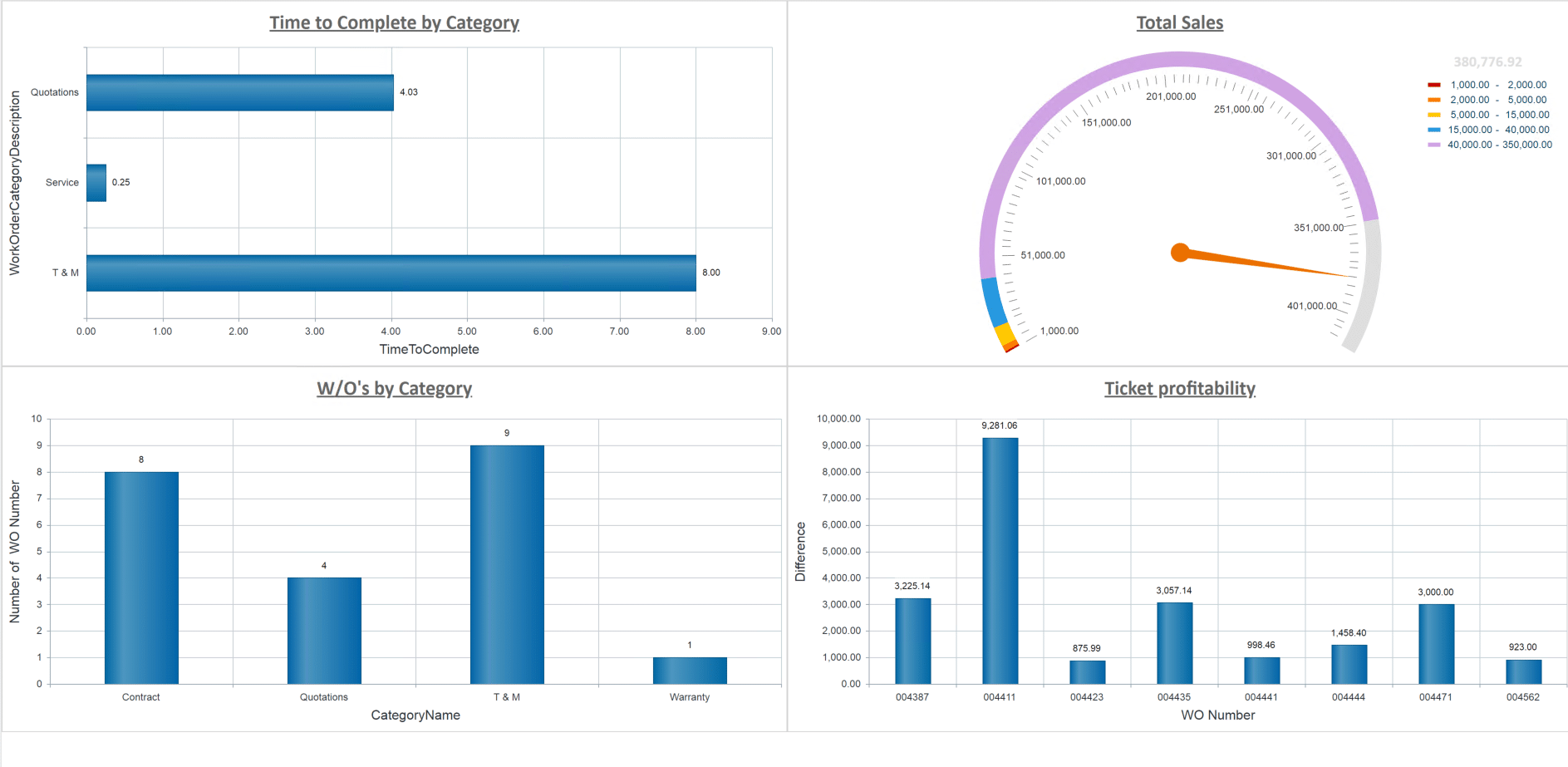Select the purple 40,000.00 - 350,000.00 legend swatch
Viewport: 1568px width, 767px height.
[1432, 145]
